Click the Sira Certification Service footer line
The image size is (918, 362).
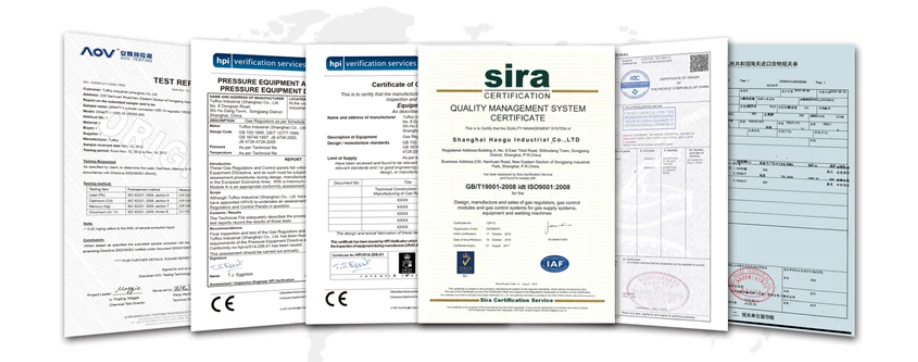coord(515,299)
